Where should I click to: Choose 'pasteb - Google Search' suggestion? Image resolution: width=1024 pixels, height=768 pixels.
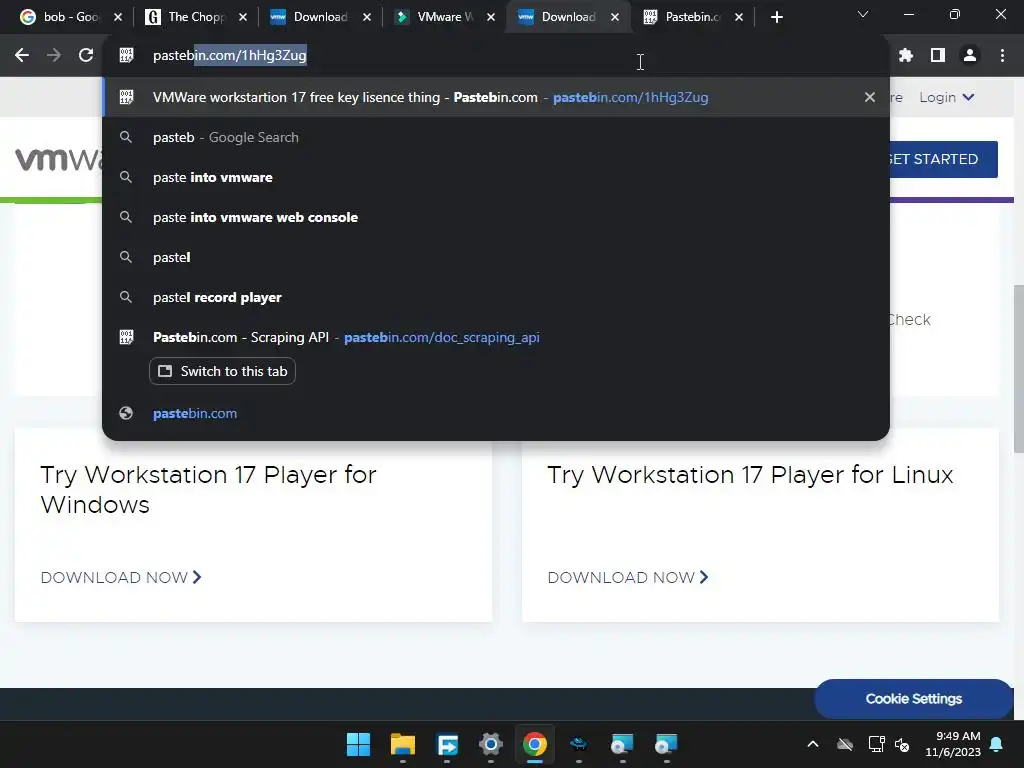496,137
